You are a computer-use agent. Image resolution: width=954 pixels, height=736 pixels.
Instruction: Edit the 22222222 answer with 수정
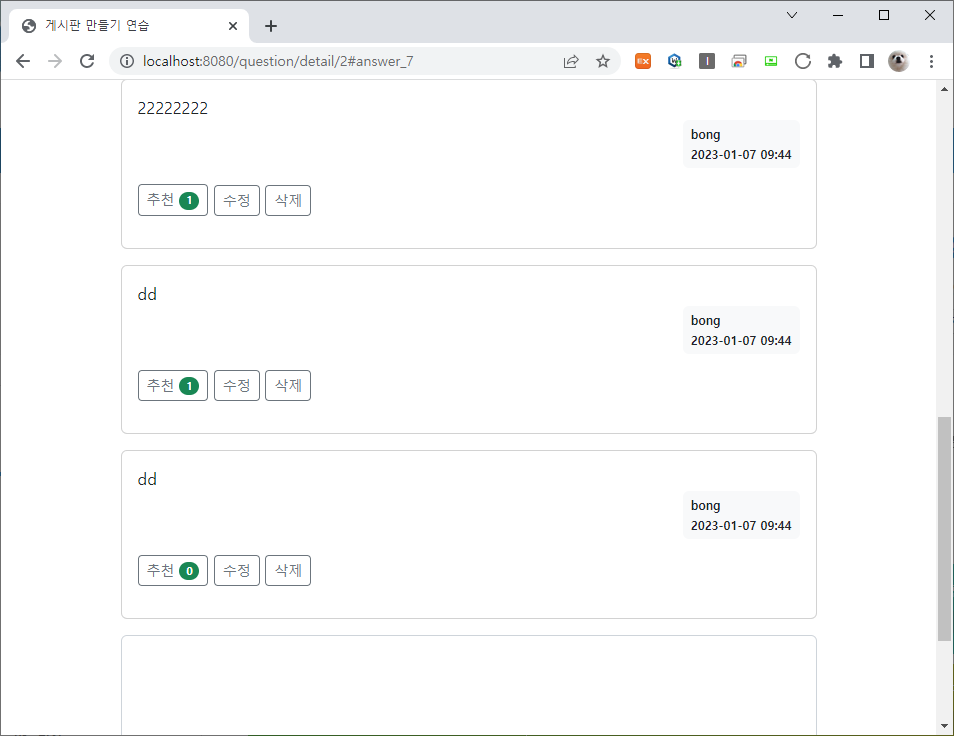coord(237,200)
